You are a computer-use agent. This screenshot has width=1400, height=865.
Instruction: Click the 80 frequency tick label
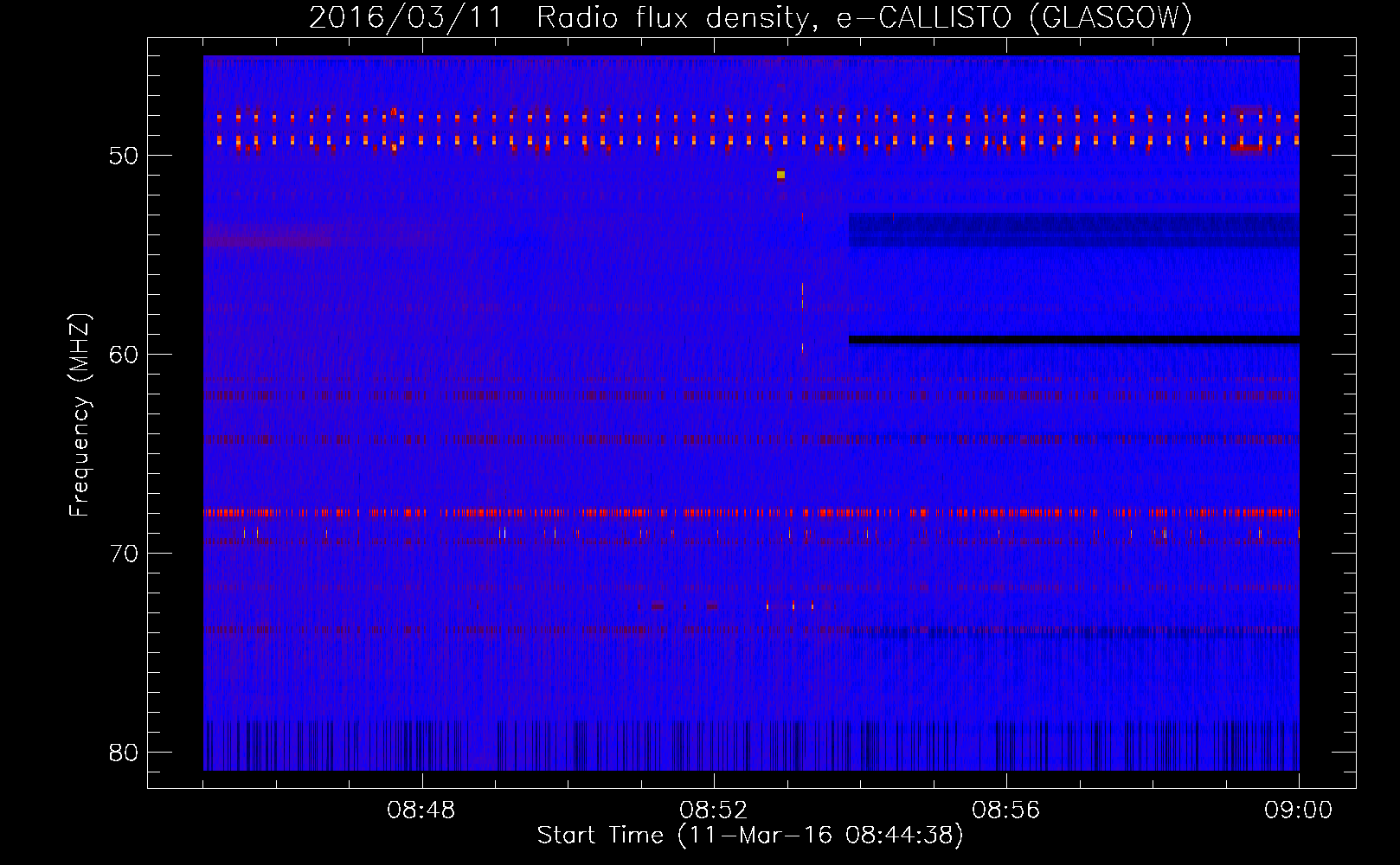(x=124, y=753)
